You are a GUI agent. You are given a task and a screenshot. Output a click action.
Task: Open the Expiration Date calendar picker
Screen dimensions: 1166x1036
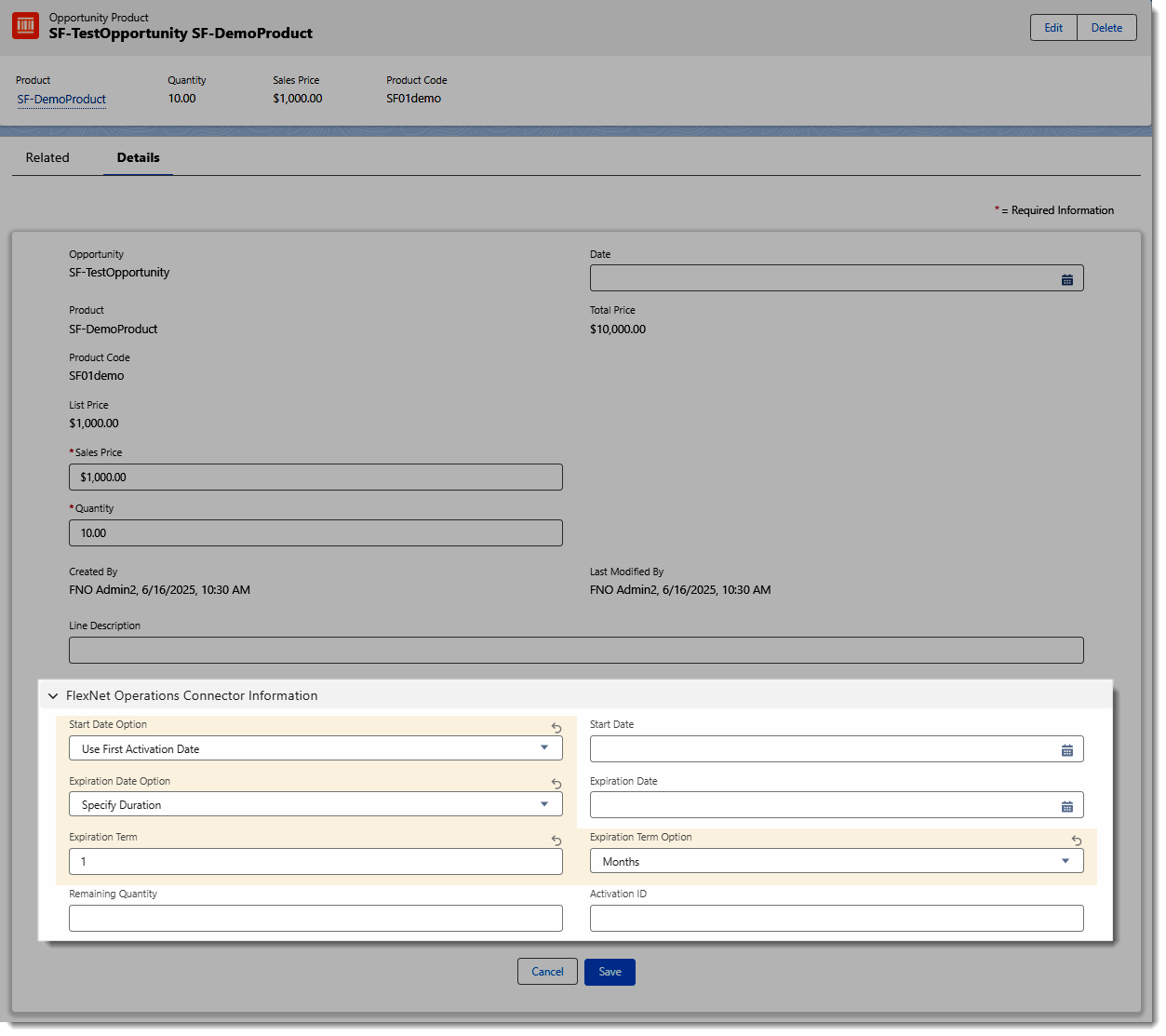click(x=1066, y=806)
